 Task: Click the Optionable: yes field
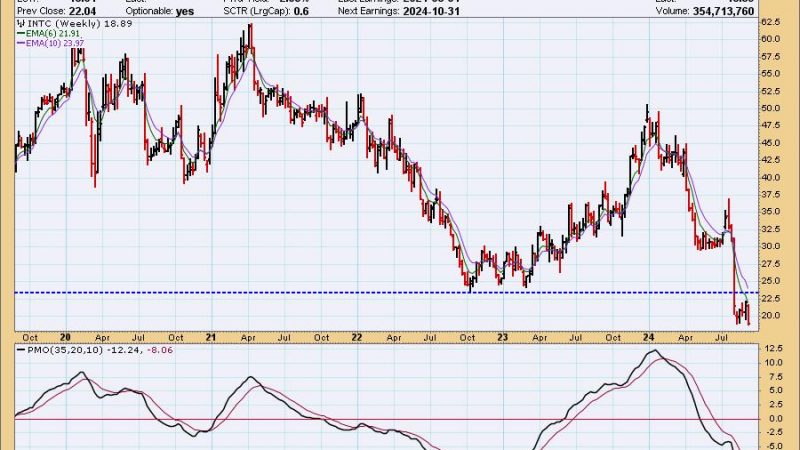tap(160, 11)
